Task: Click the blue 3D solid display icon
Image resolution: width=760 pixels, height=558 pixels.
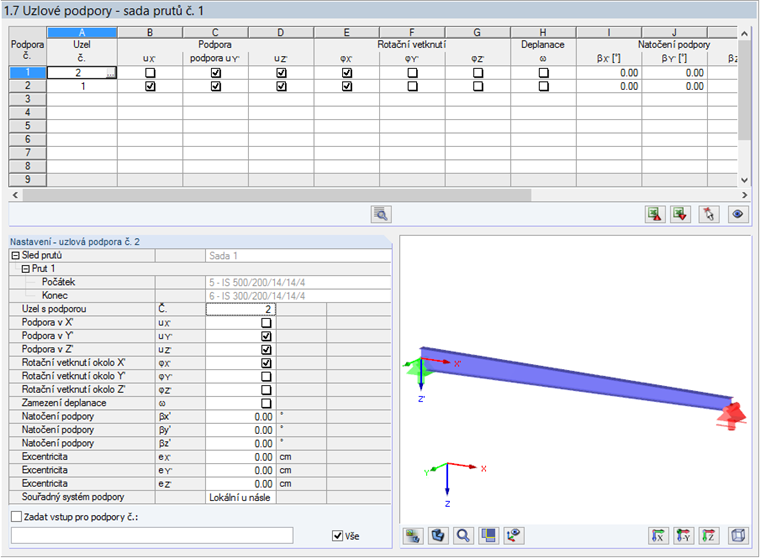Action: tap(438, 536)
